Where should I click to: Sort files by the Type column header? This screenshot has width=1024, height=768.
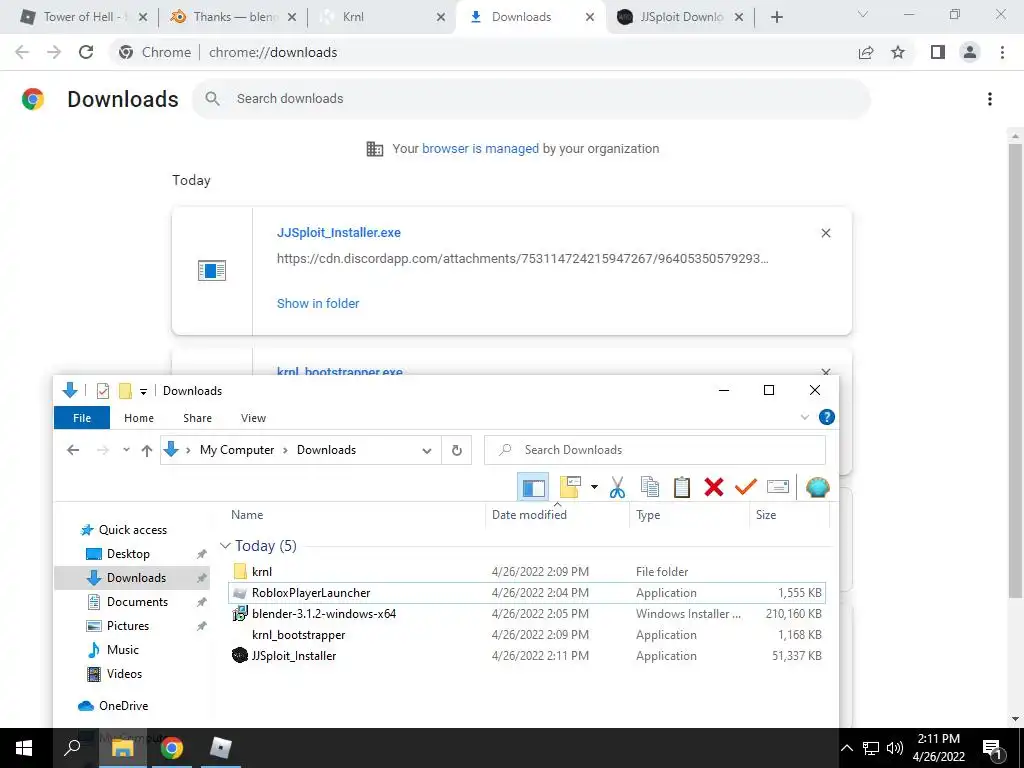coord(648,515)
